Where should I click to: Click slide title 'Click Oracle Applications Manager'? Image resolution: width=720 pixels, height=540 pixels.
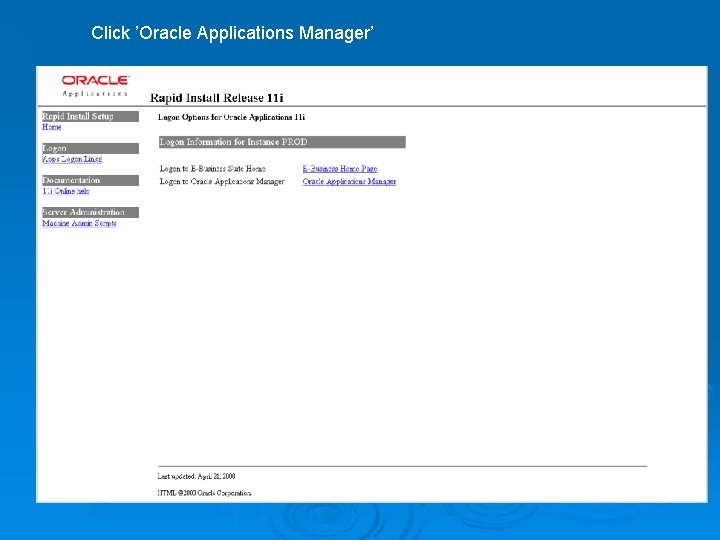pyautogui.click(x=232, y=33)
